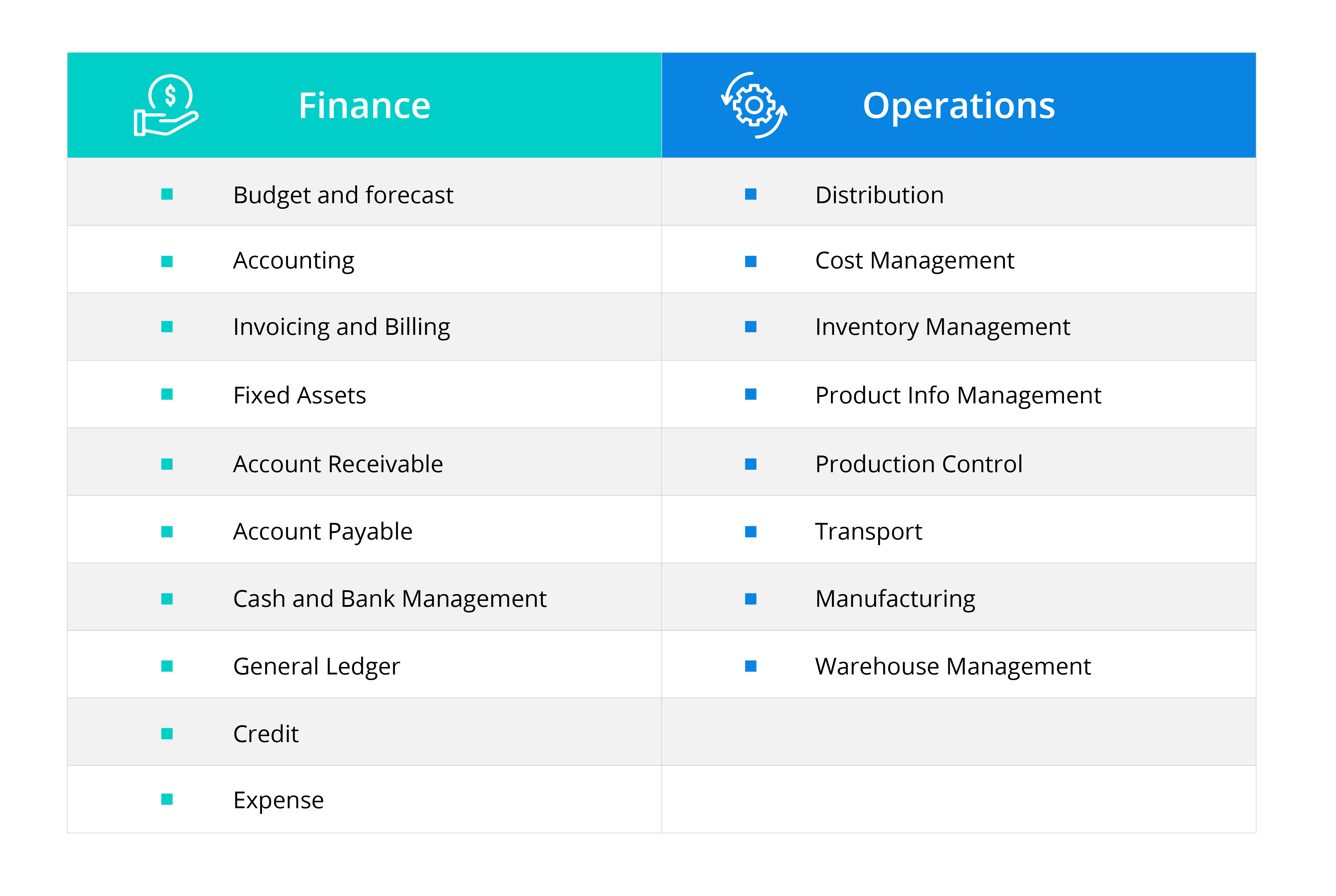Open Invoicing and Billing entry

click(x=342, y=327)
